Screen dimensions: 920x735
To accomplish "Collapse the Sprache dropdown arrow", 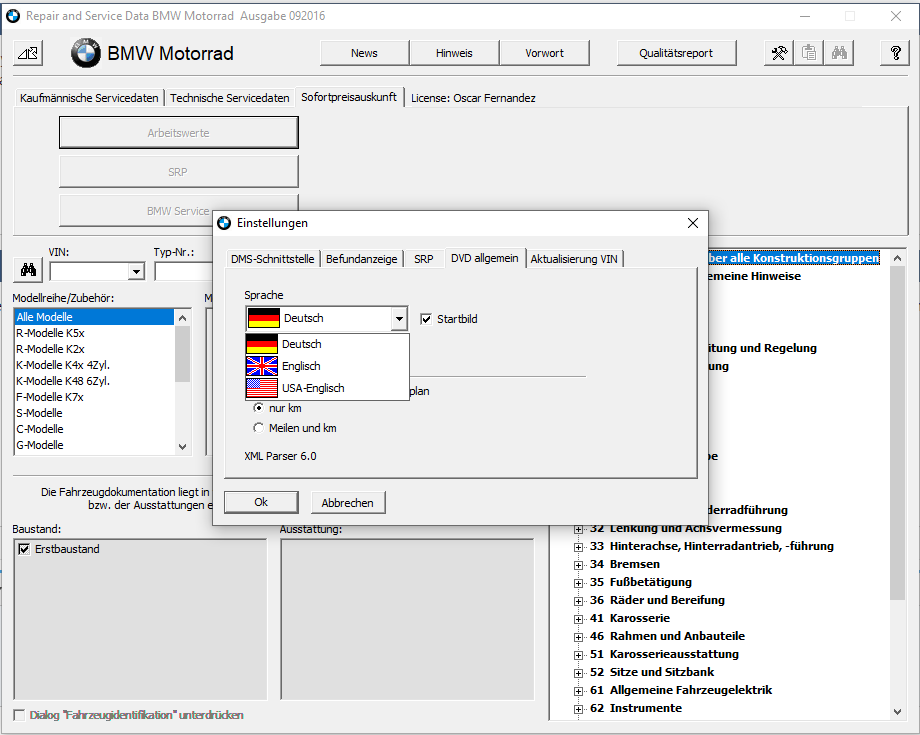I will coord(399,319).
